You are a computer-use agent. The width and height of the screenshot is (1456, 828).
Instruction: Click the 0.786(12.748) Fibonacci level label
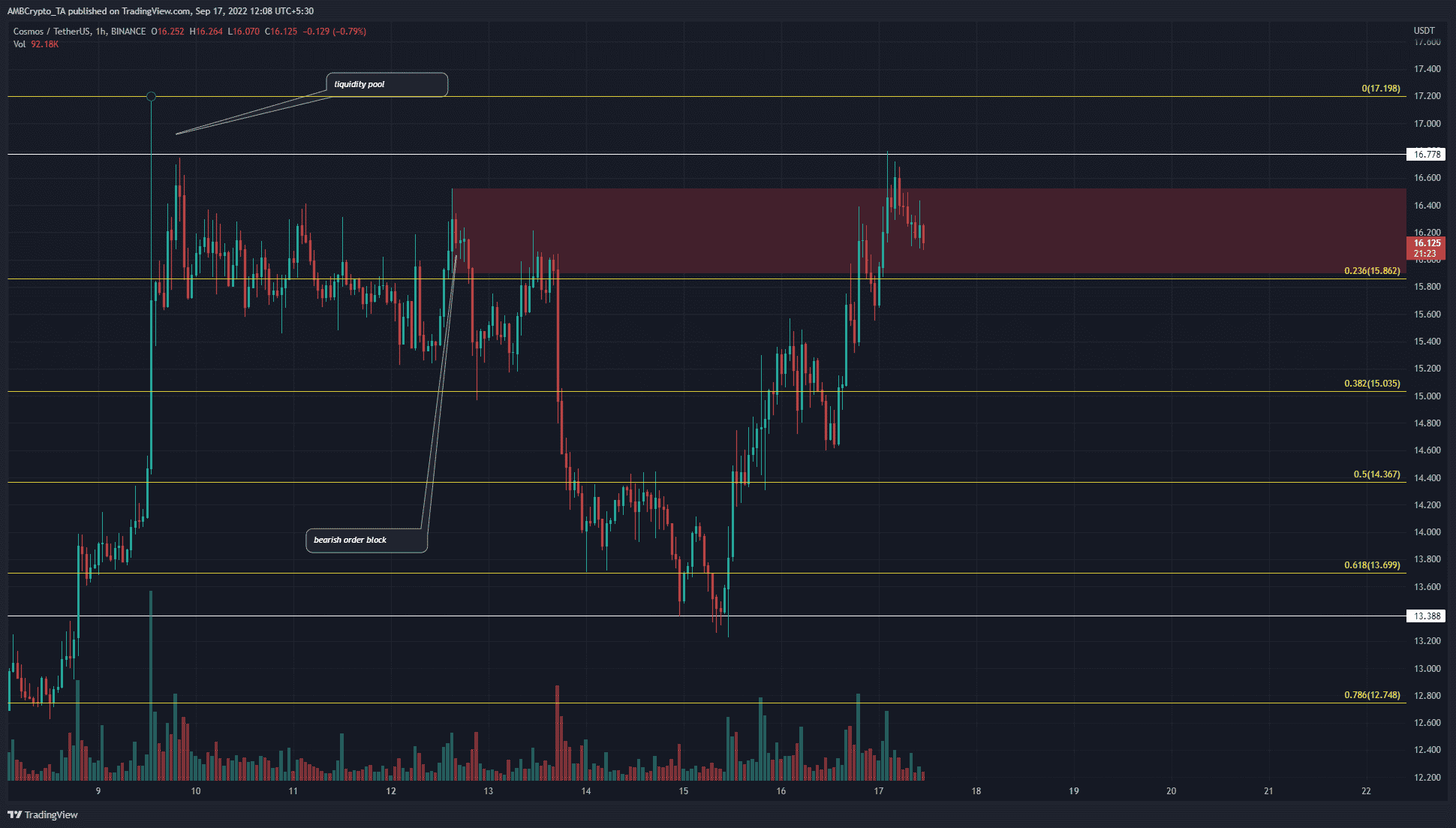[1372, 695]
